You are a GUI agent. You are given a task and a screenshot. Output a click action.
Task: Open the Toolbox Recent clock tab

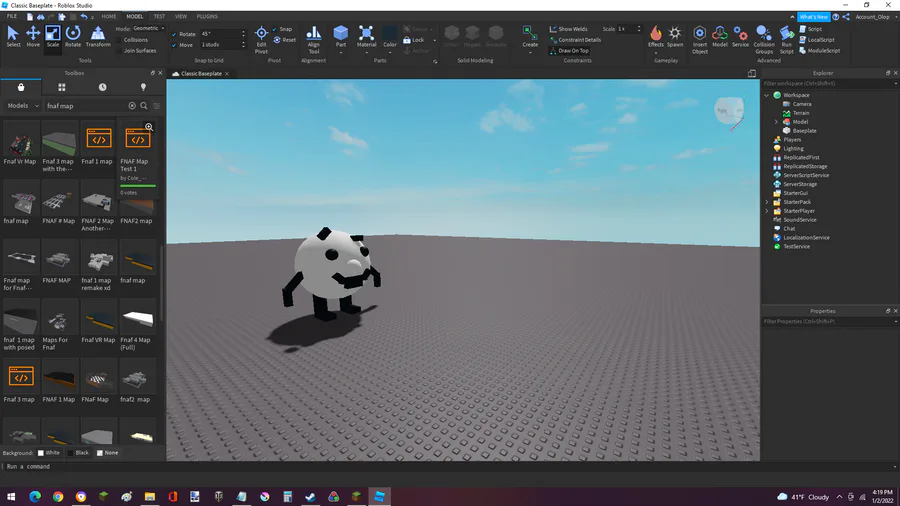(x=102, y=87)
